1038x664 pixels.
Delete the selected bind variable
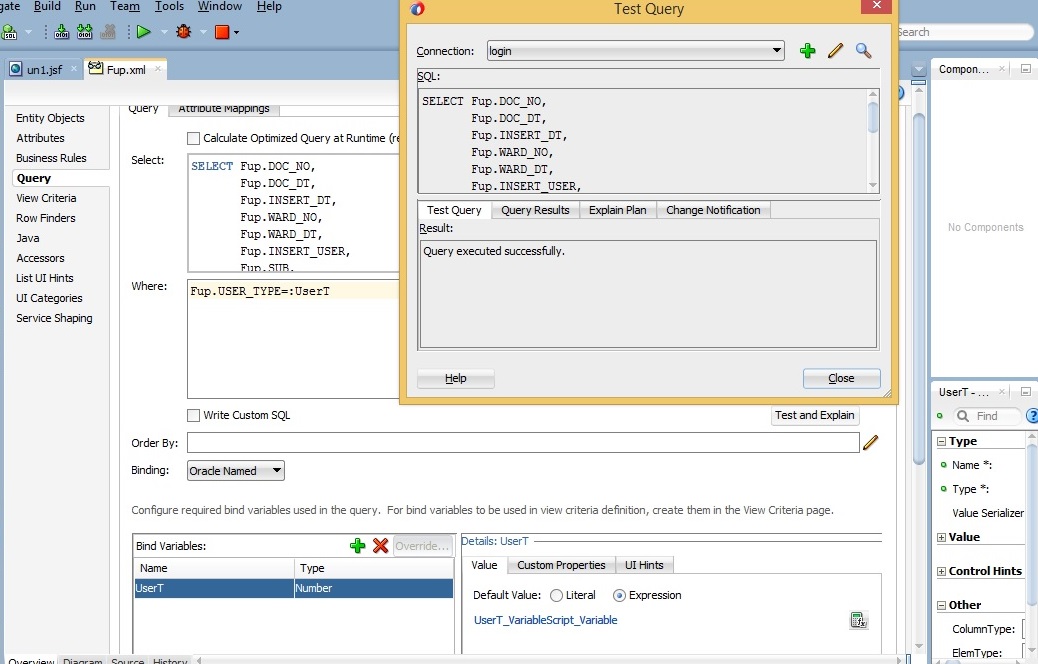(x=381, y=546)
